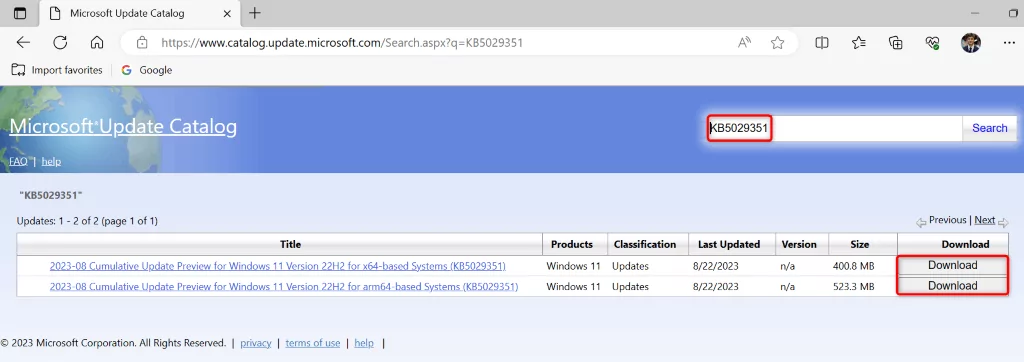View site information lock icon

[142, 42]
